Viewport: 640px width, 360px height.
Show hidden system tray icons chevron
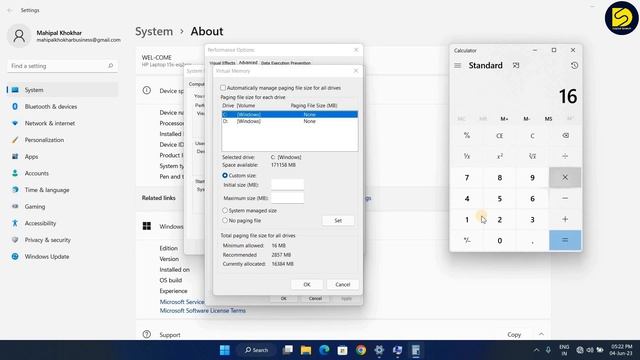pyautogui.click(x=536, y=350)
